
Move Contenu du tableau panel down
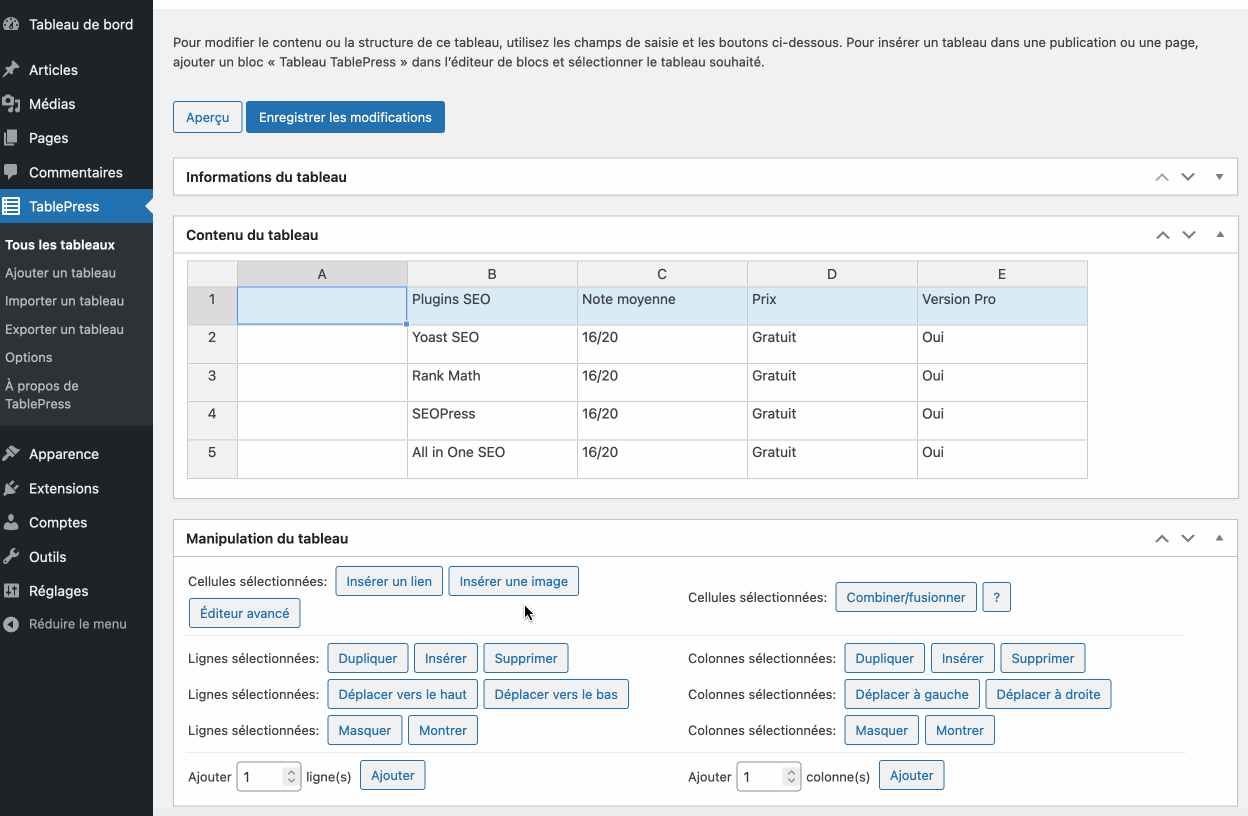(x=1188, y=235)
